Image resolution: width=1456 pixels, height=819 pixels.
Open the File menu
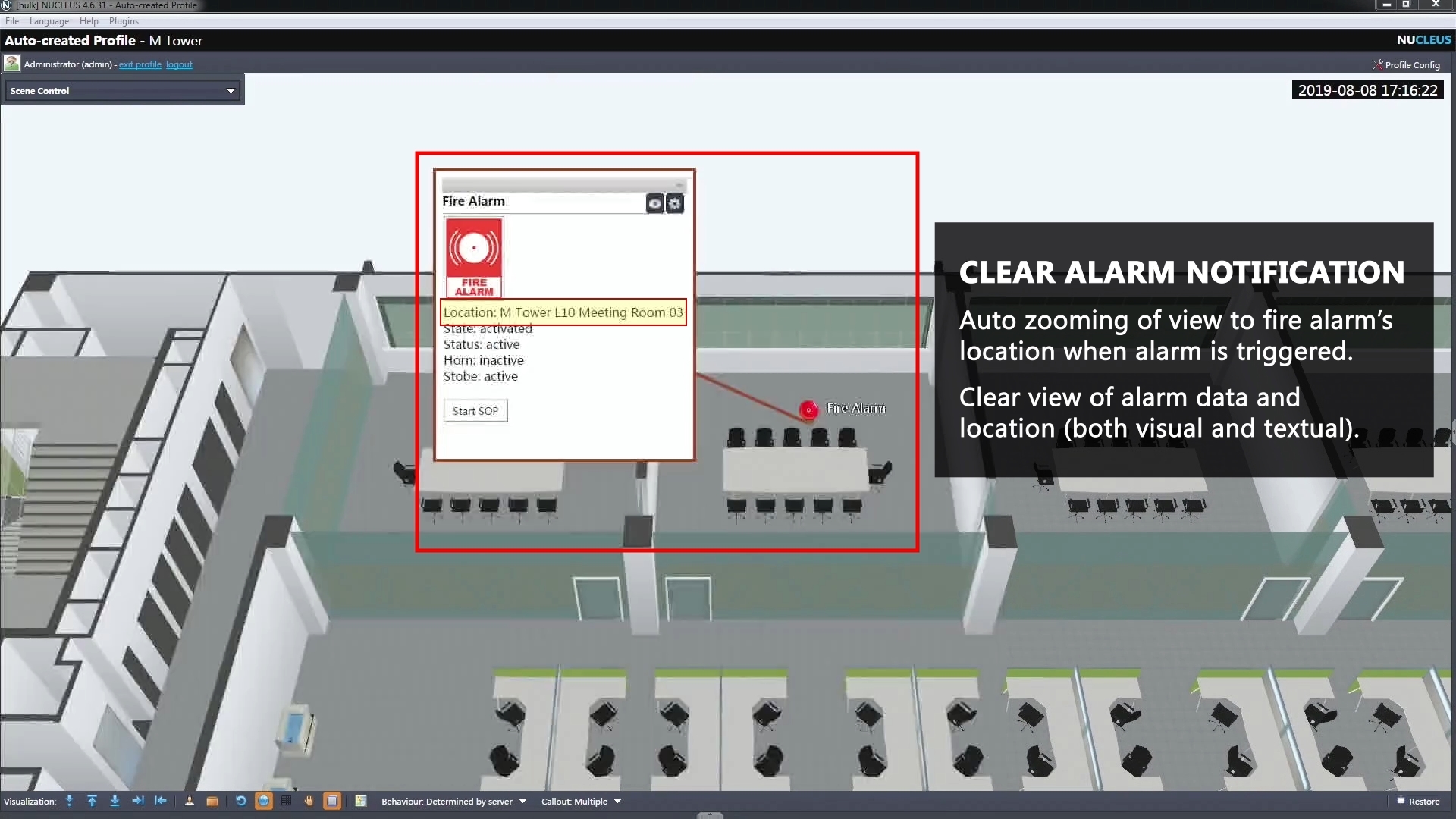tap(12, 21)
